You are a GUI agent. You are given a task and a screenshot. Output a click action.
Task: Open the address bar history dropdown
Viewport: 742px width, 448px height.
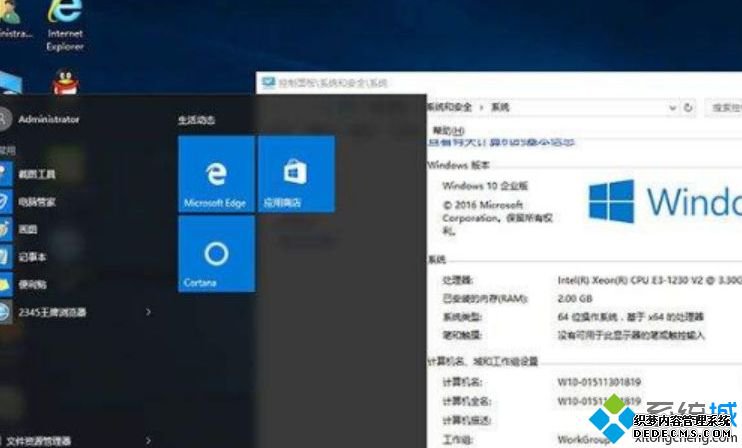coord(672,108)
